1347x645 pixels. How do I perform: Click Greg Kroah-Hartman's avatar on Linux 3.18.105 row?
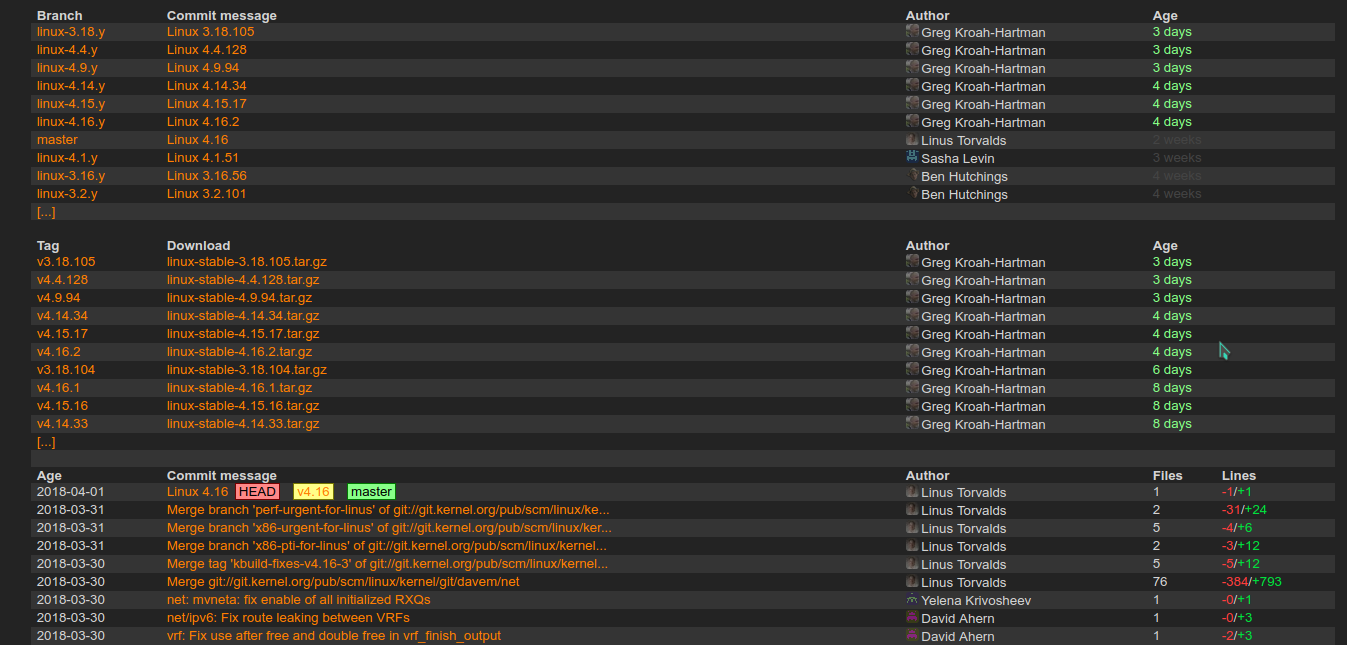[x=911, y=31]
